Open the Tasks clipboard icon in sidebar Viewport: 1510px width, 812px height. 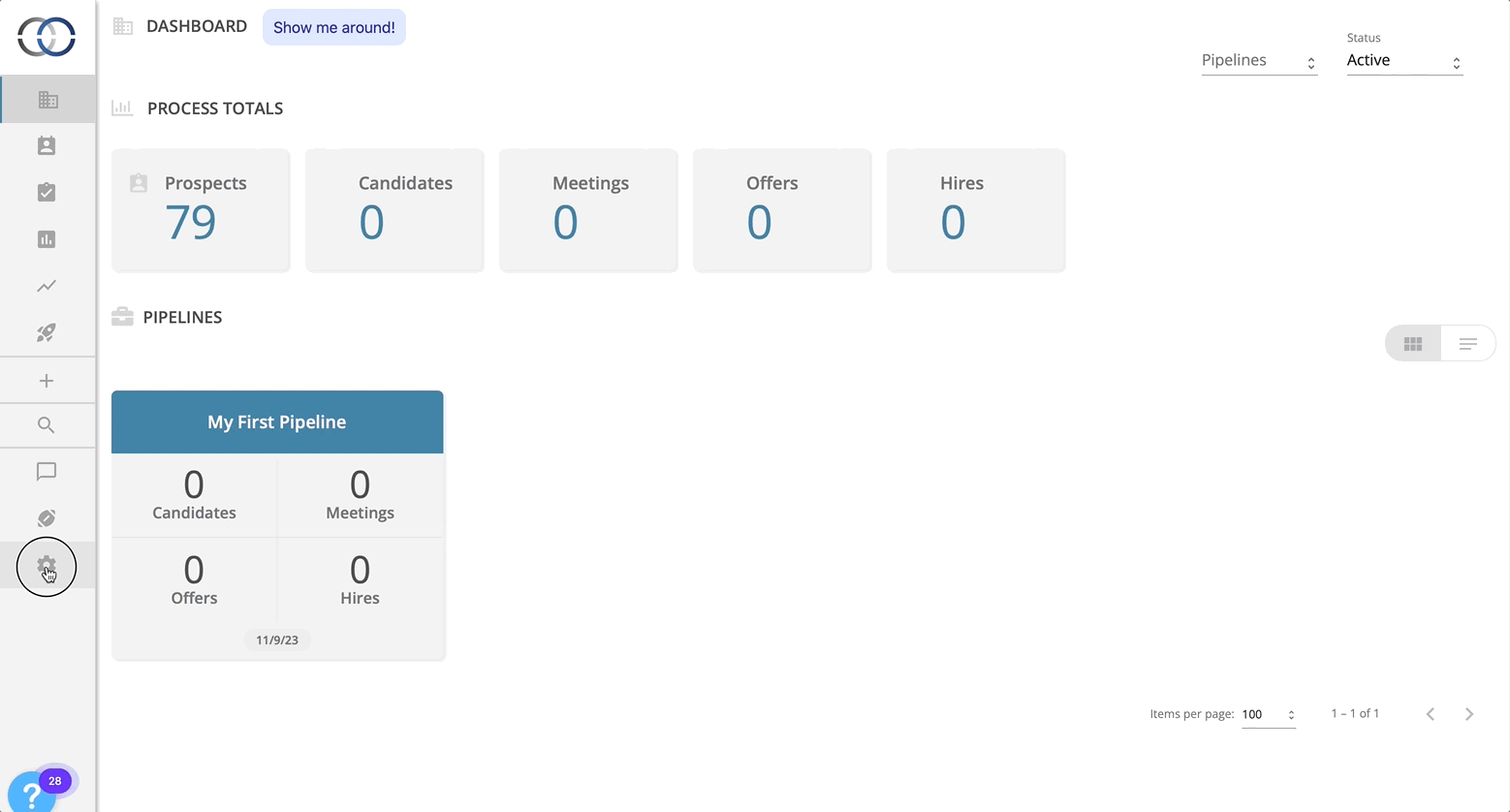click(47, 192)
